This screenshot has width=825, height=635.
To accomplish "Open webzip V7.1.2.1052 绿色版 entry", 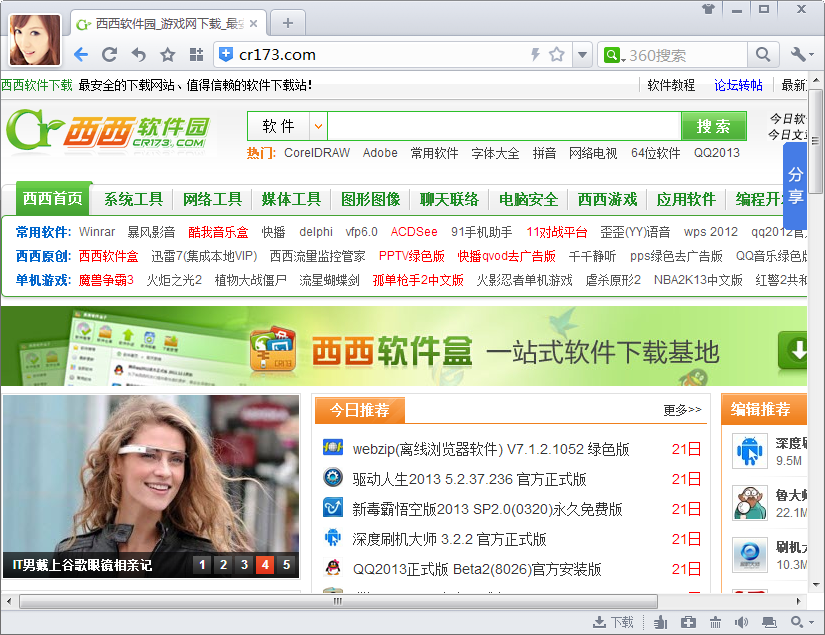I will click(491, 449).
